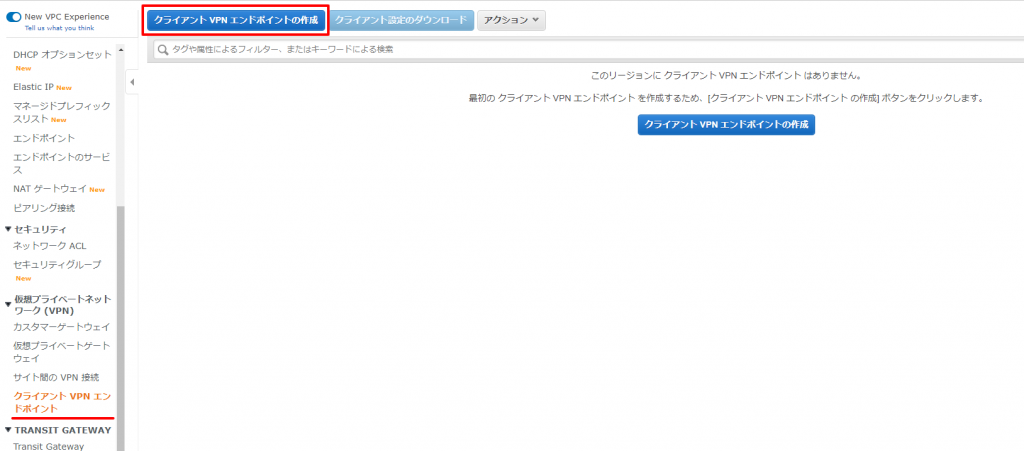The width and height of the screenshot is (1024, 451).
Task: Click the tag and attribute filter search field
Action: (588, 49)
